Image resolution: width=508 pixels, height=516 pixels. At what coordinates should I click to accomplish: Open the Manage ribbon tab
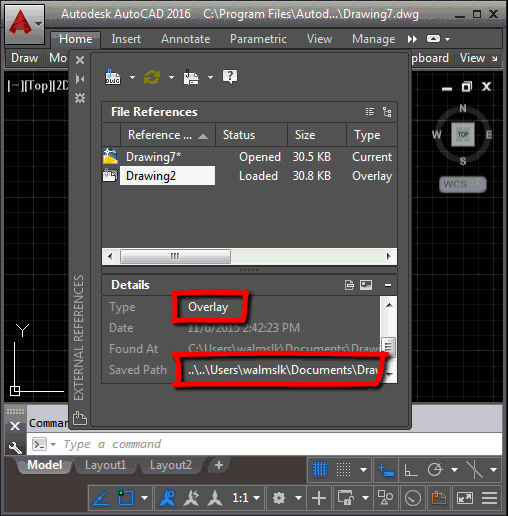pos(374,39)
